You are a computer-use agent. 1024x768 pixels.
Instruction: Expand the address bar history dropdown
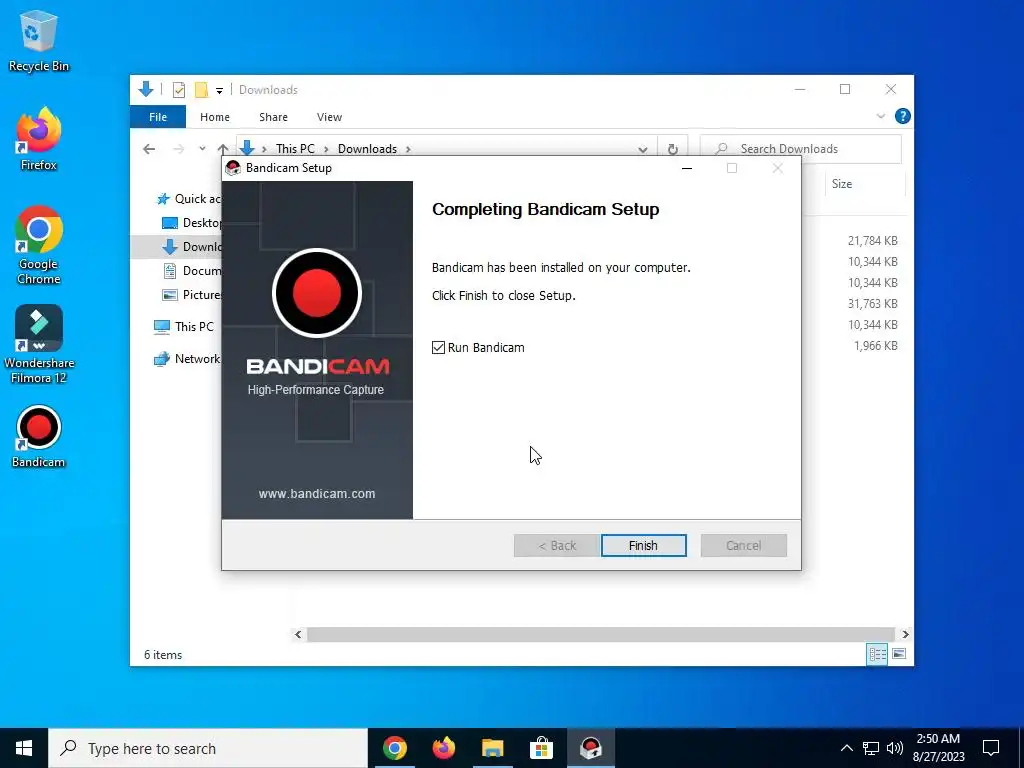643,150
